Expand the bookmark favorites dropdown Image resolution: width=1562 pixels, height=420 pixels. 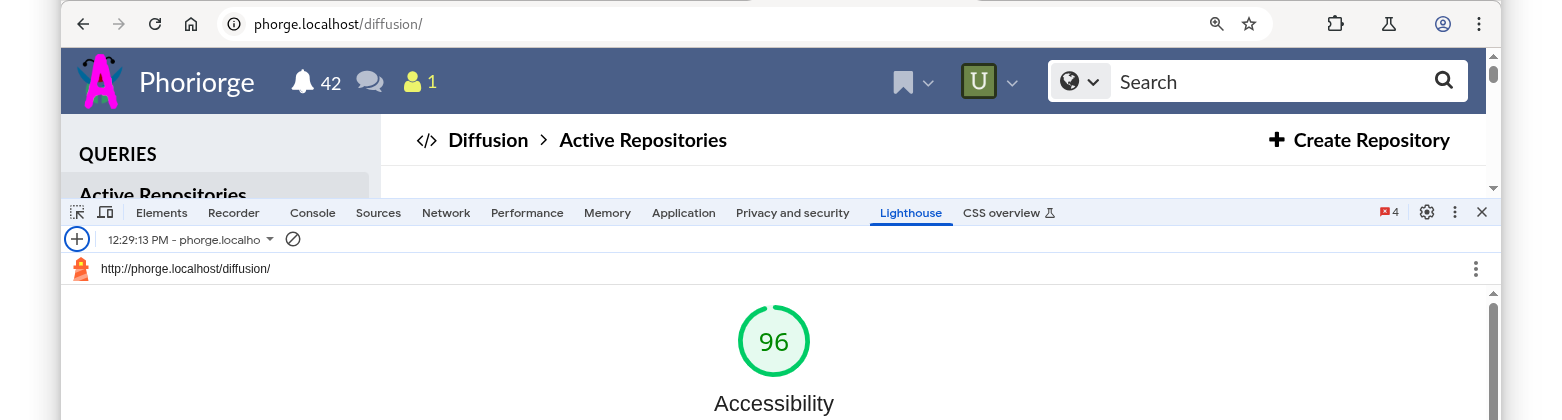913,82
